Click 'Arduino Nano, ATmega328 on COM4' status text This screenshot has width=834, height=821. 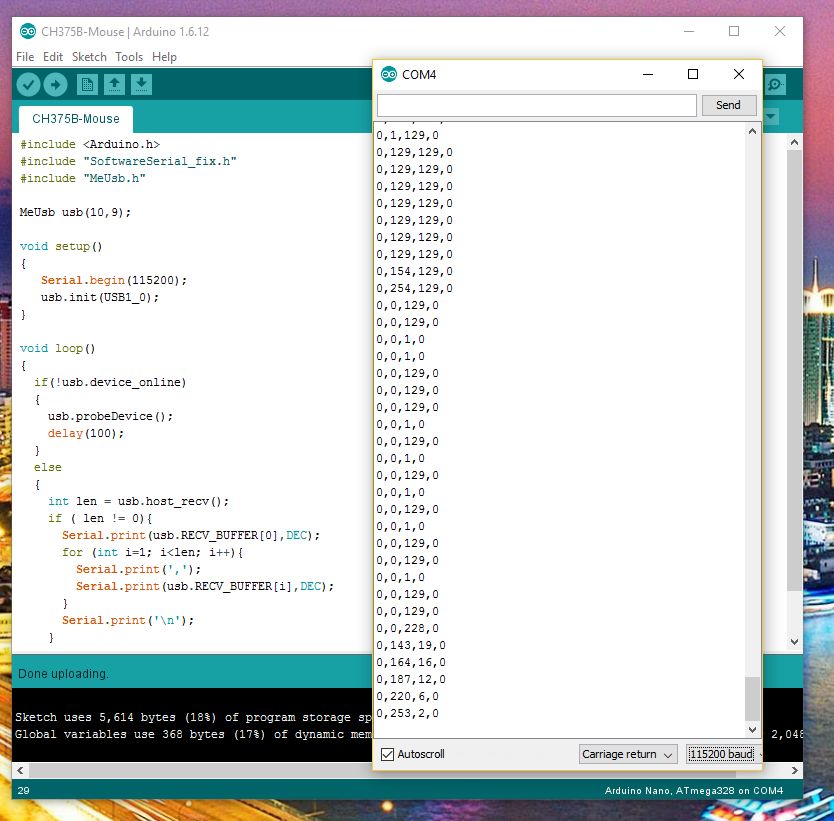694,791
